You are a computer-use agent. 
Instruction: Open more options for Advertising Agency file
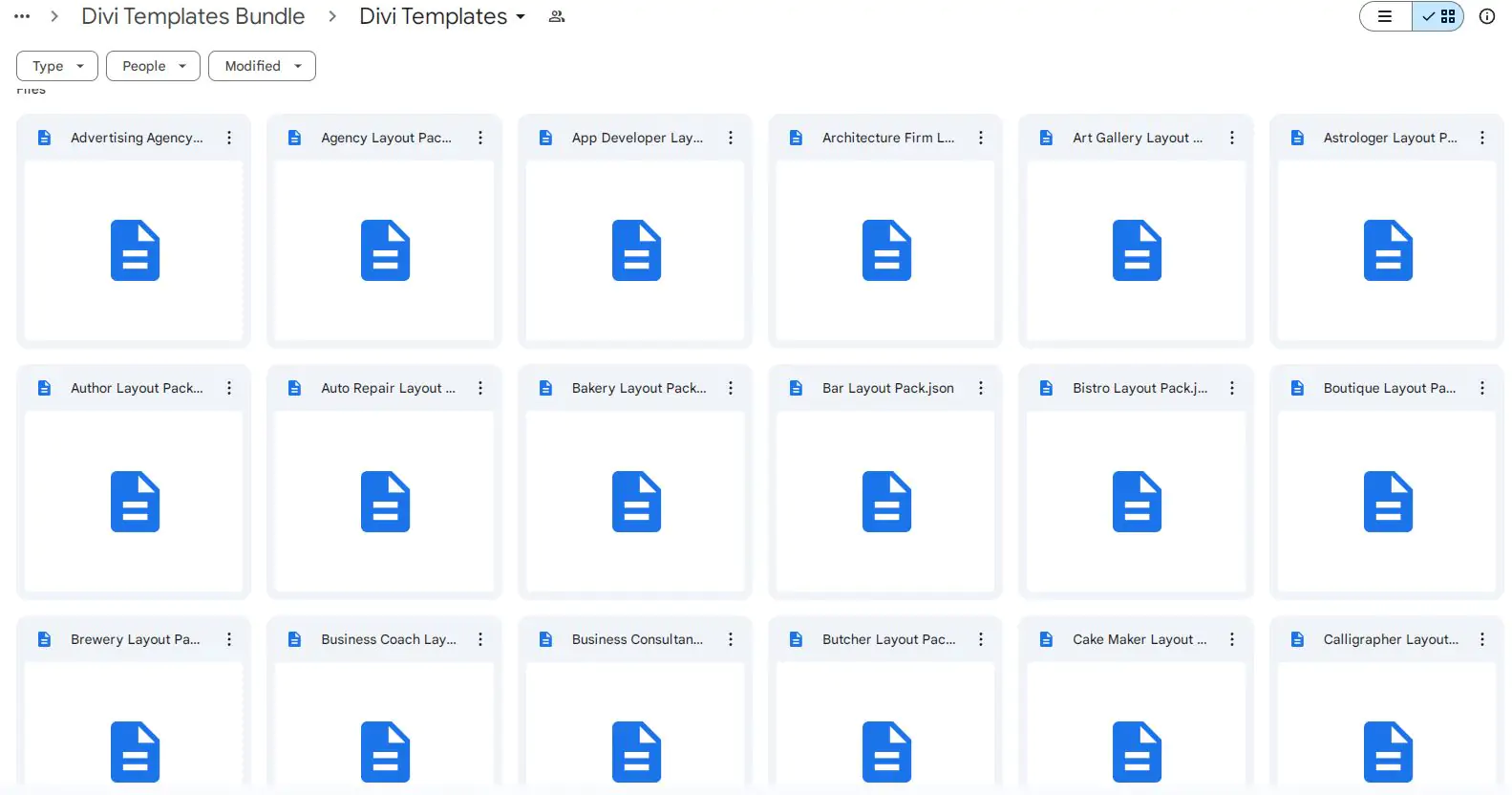pos(229,138)
